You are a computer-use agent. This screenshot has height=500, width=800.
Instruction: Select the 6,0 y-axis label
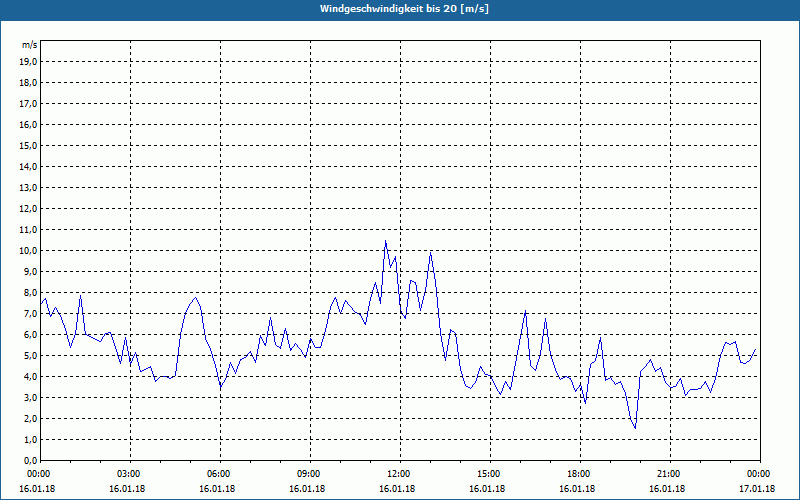point(31,335)
